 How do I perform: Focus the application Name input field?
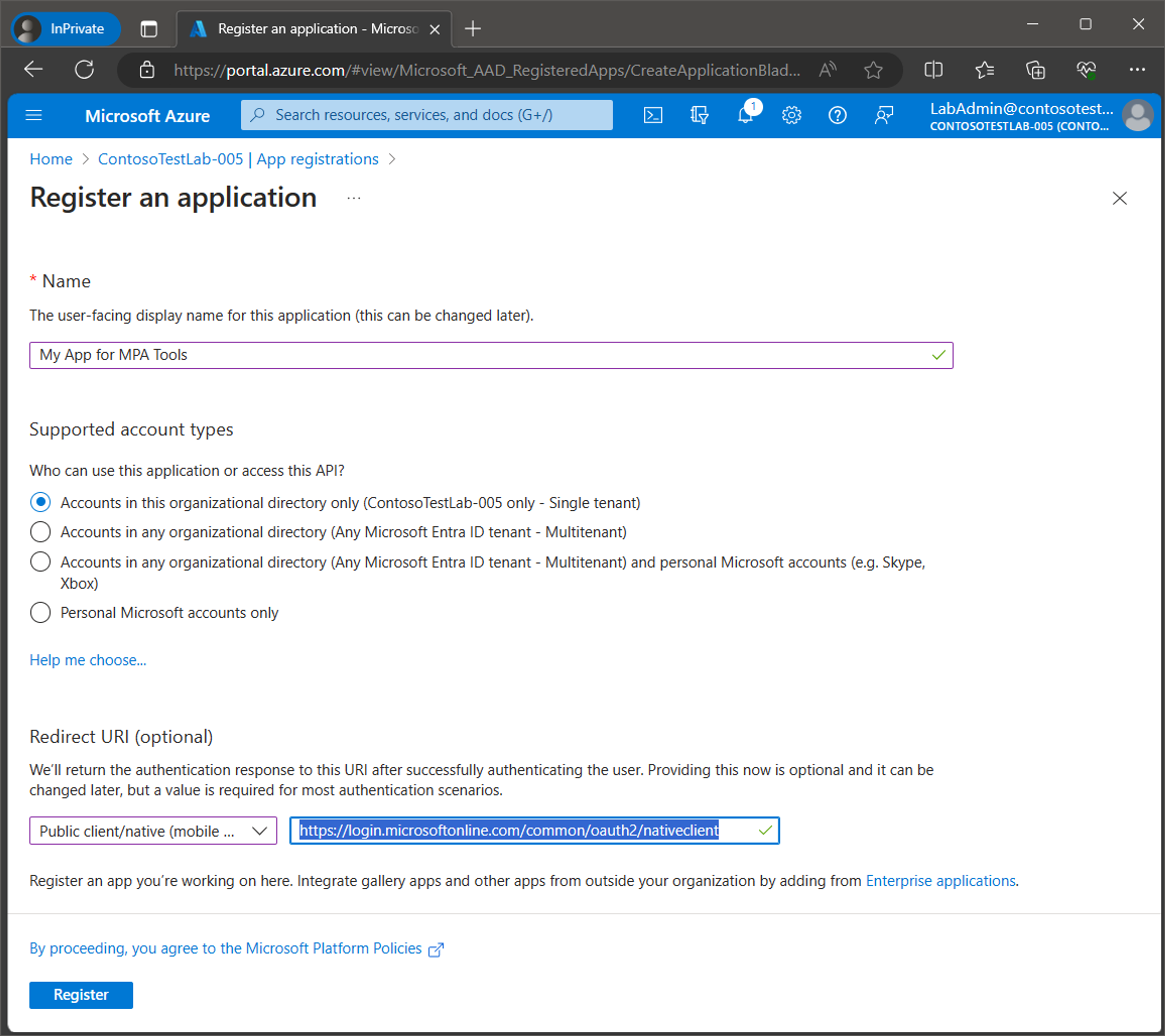click(x=491, y=355)
